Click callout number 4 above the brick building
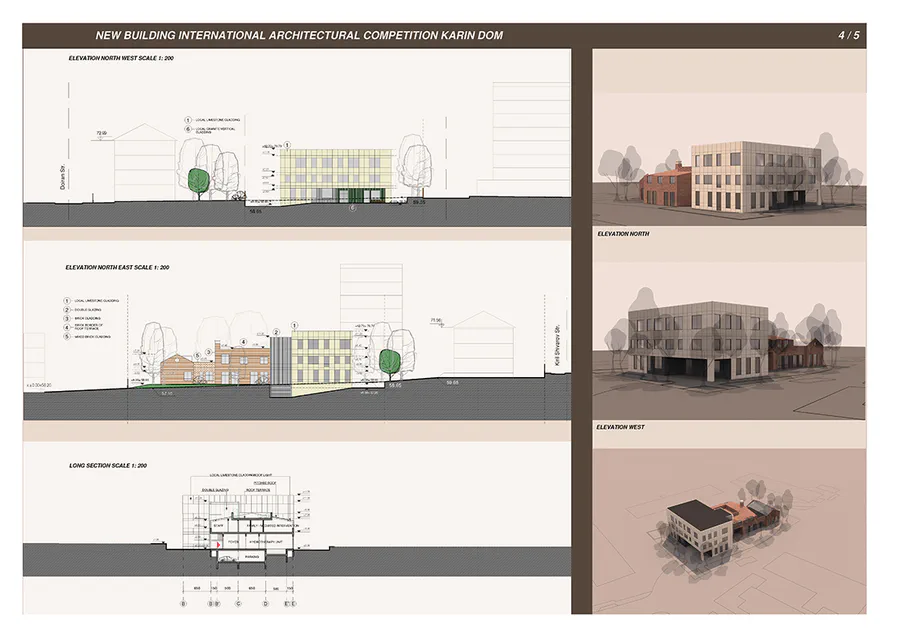 243,342
